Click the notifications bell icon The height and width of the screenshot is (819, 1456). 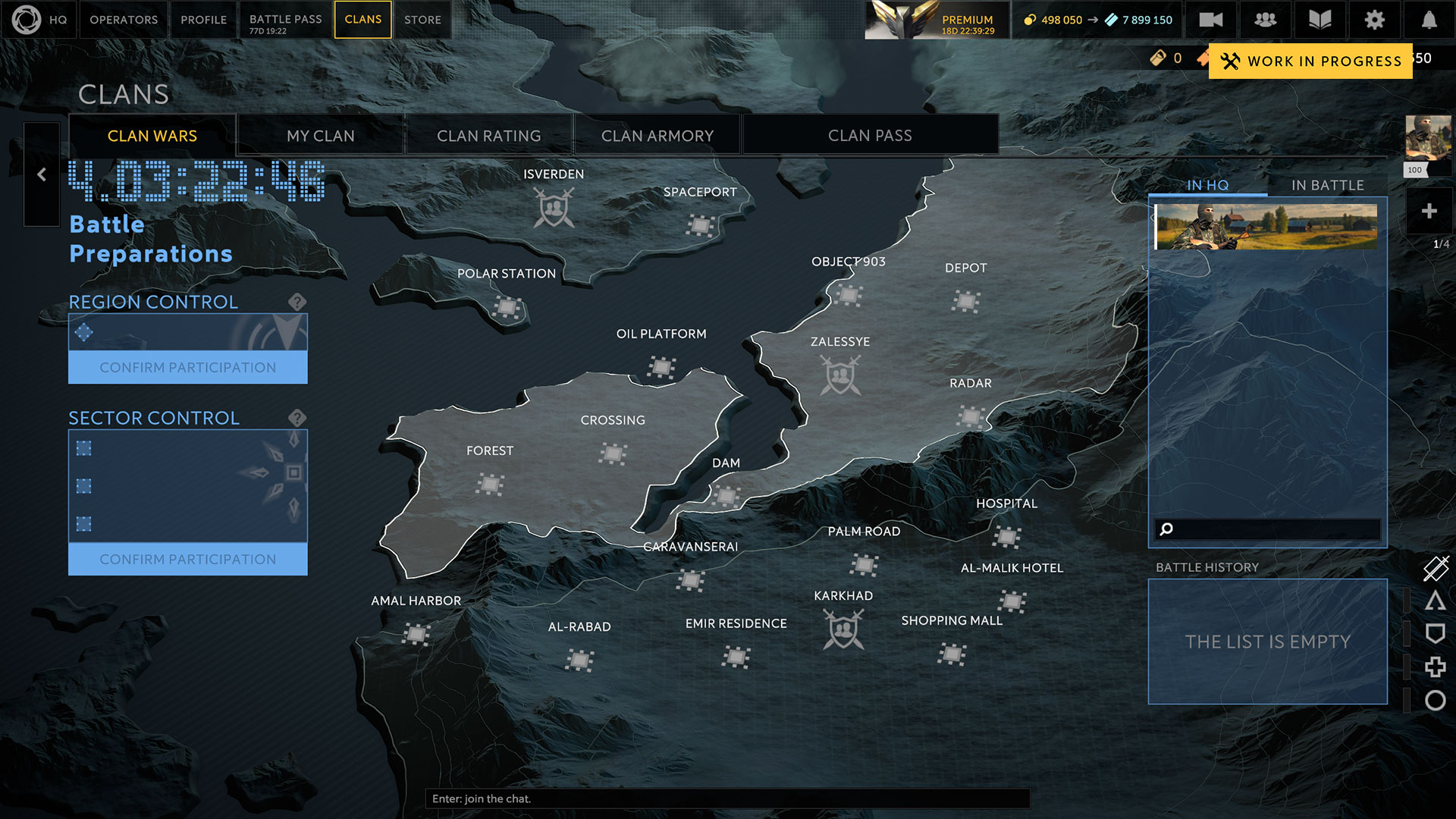click(x=1429, y=20)
